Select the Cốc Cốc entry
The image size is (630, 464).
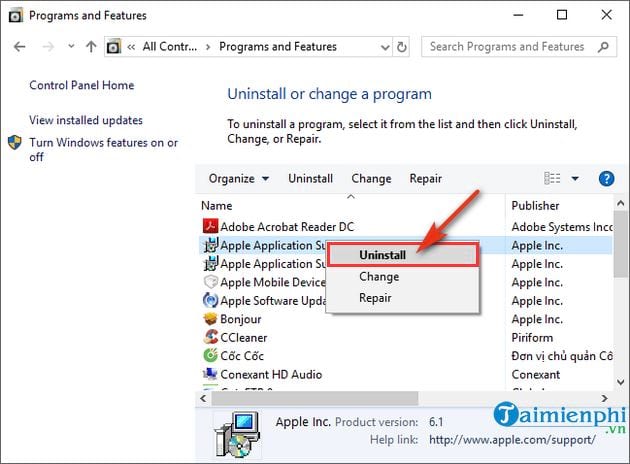tap(242, 356)
